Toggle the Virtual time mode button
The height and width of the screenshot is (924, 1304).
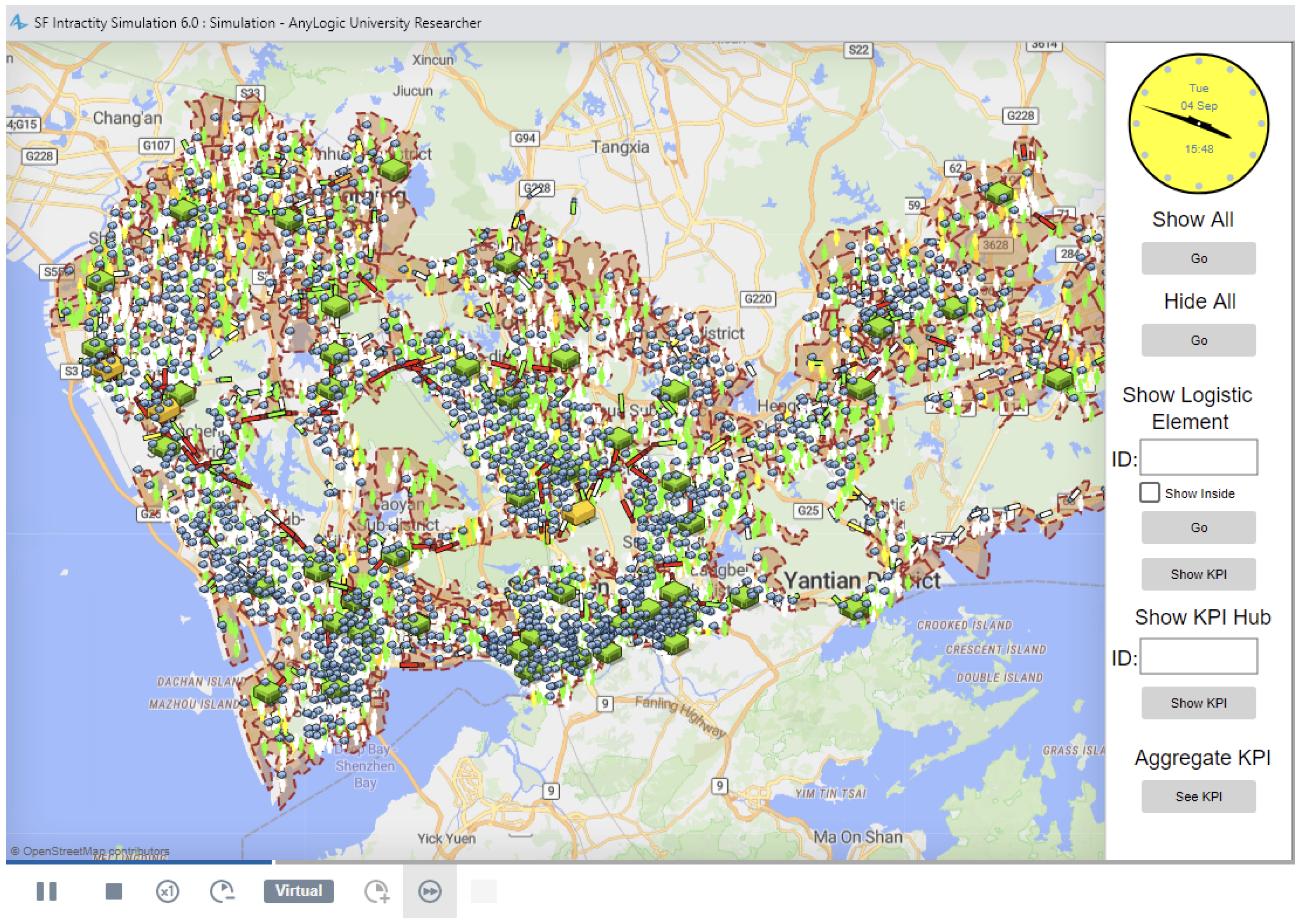coord(298,891)
